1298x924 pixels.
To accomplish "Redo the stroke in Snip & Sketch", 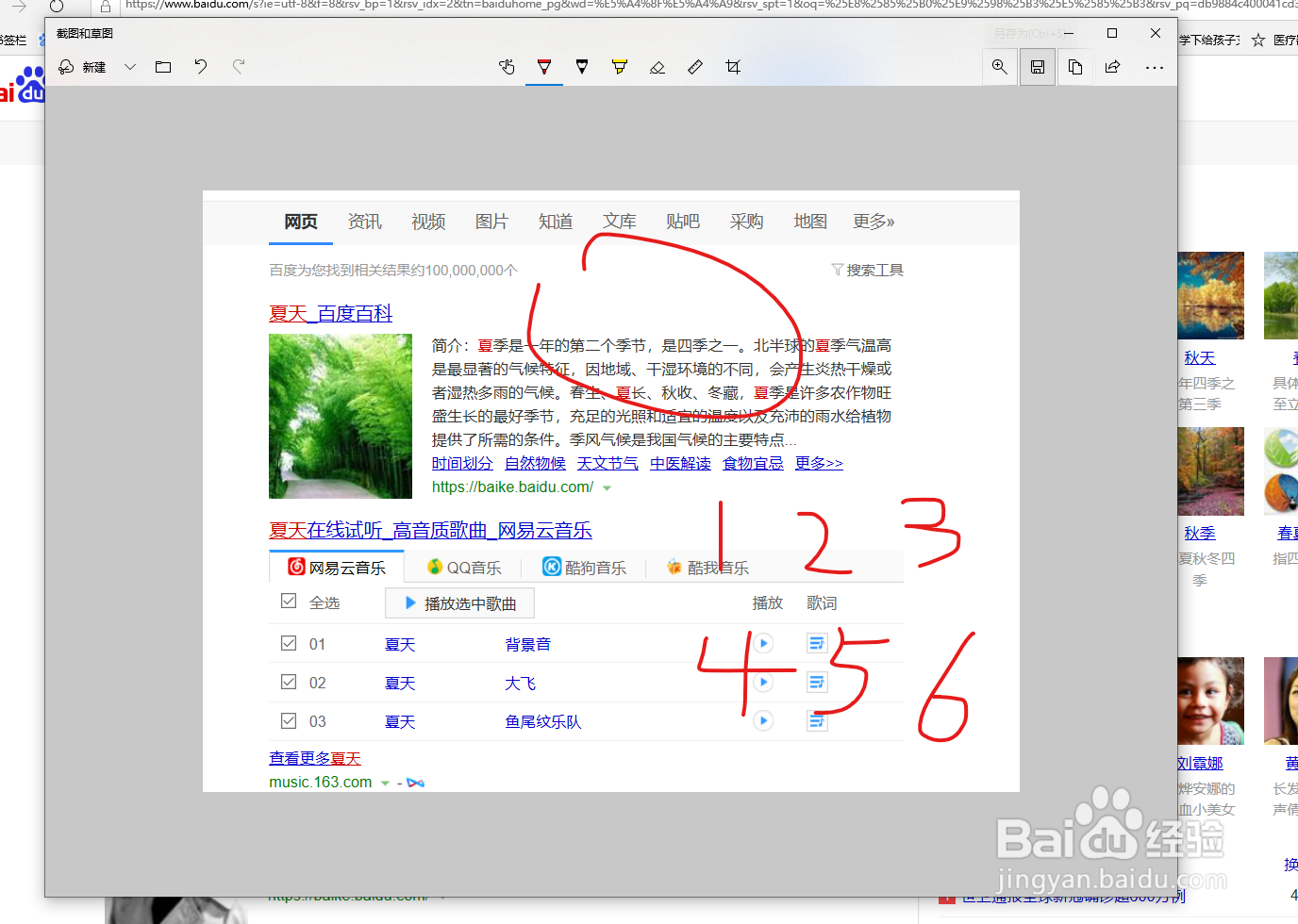I will point(239,67).
